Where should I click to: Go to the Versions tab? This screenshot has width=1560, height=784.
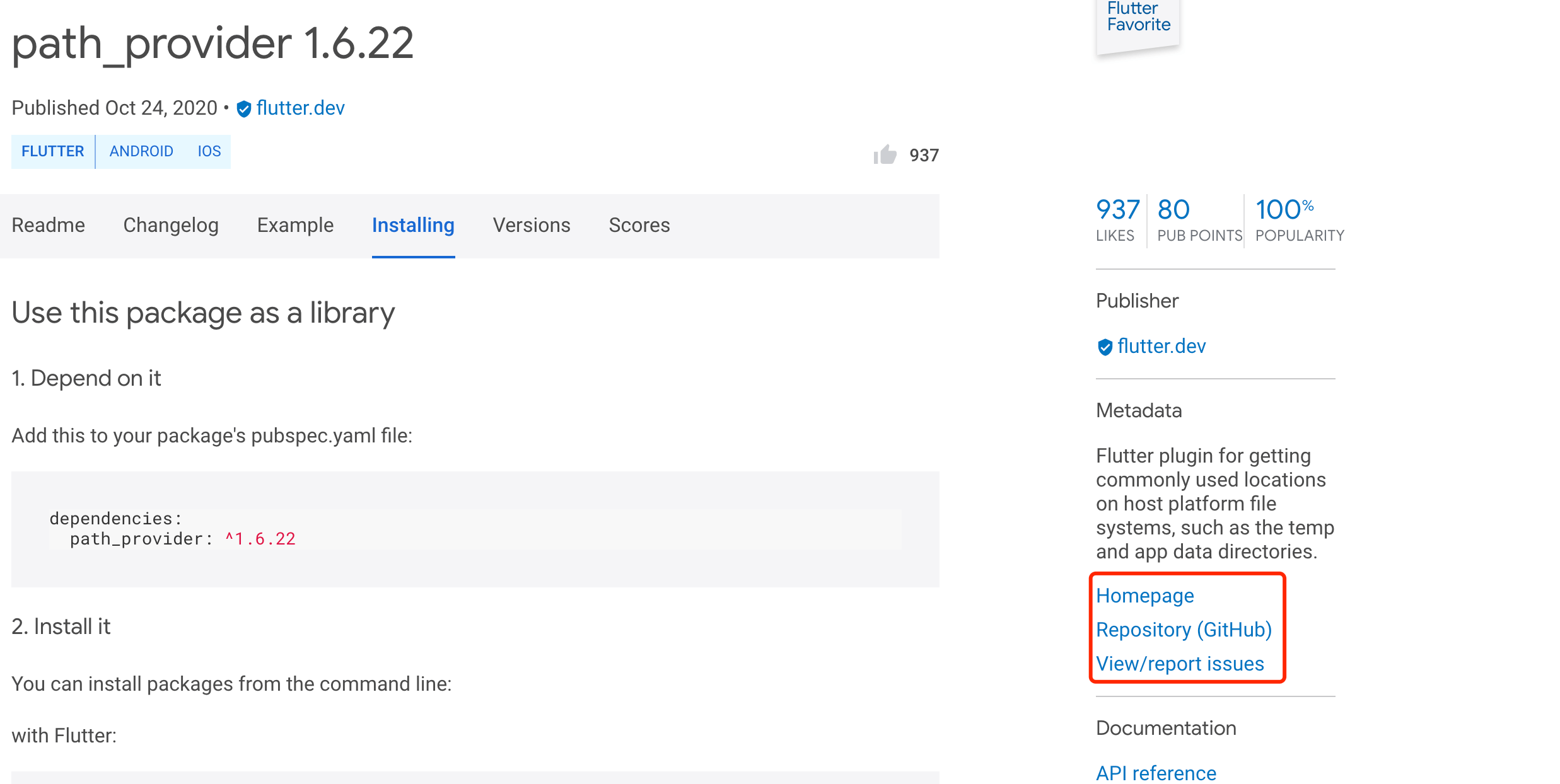click(532, 225)
